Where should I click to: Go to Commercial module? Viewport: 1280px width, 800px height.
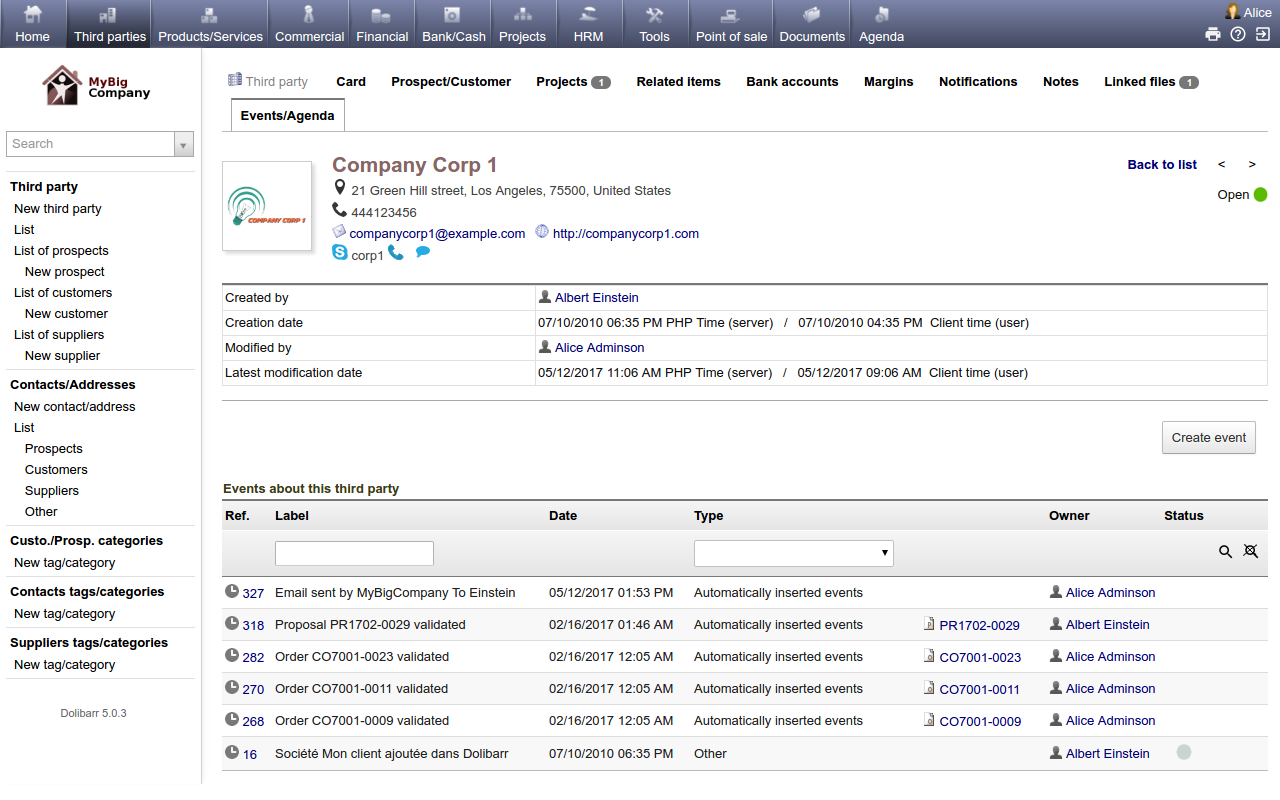(x=309, y=24)
